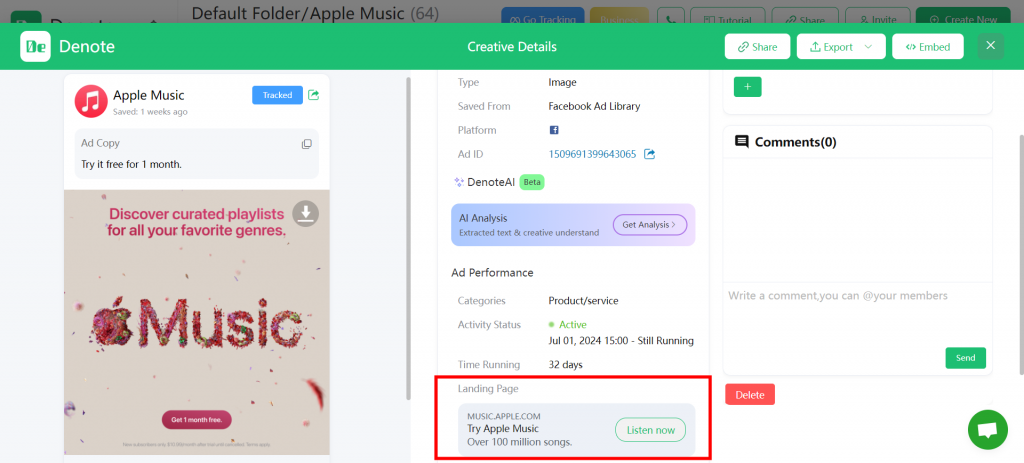Delete this creative

(x=750, y=394)
